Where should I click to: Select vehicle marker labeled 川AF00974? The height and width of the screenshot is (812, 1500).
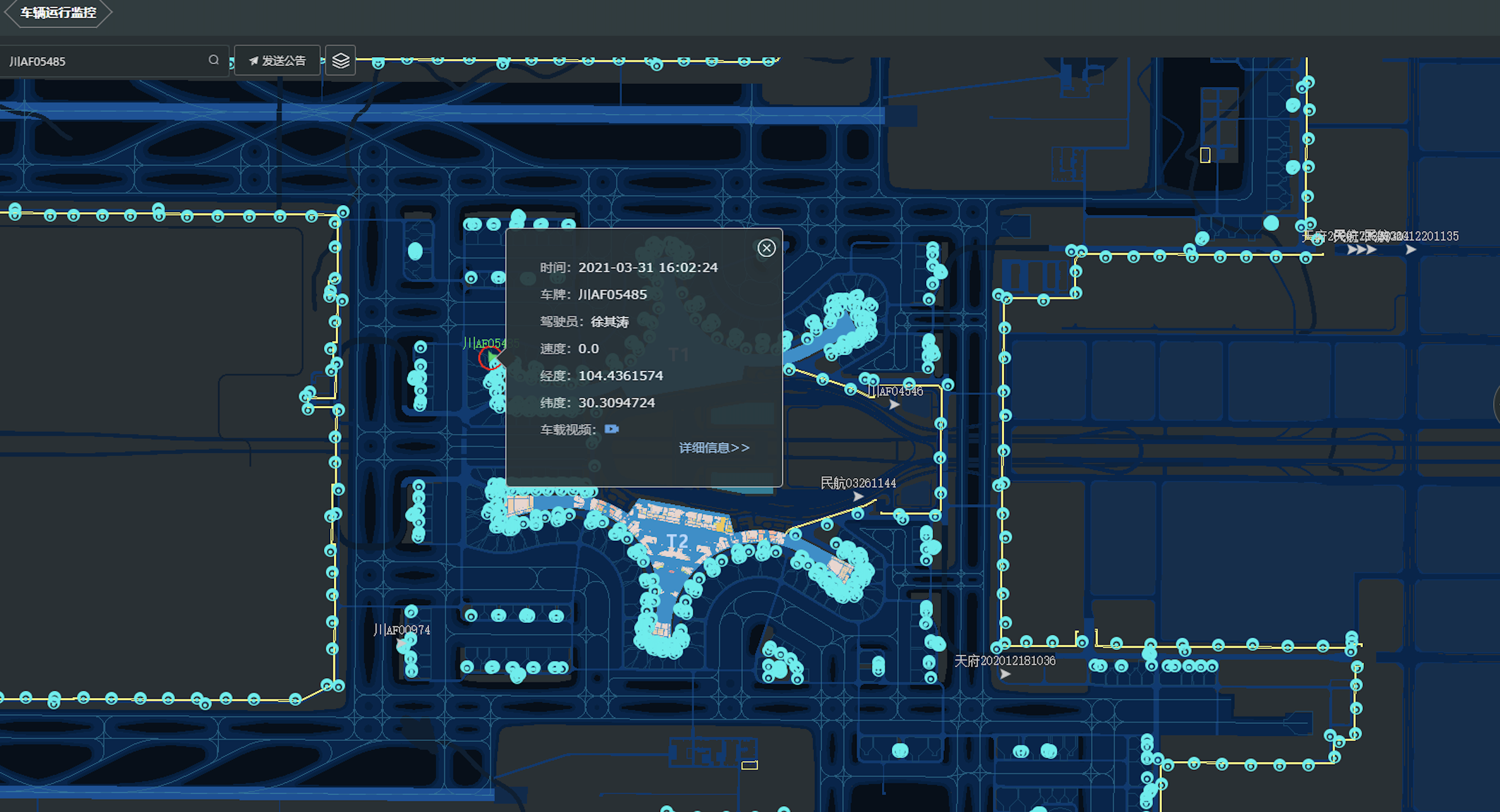[x=402, y=644]
